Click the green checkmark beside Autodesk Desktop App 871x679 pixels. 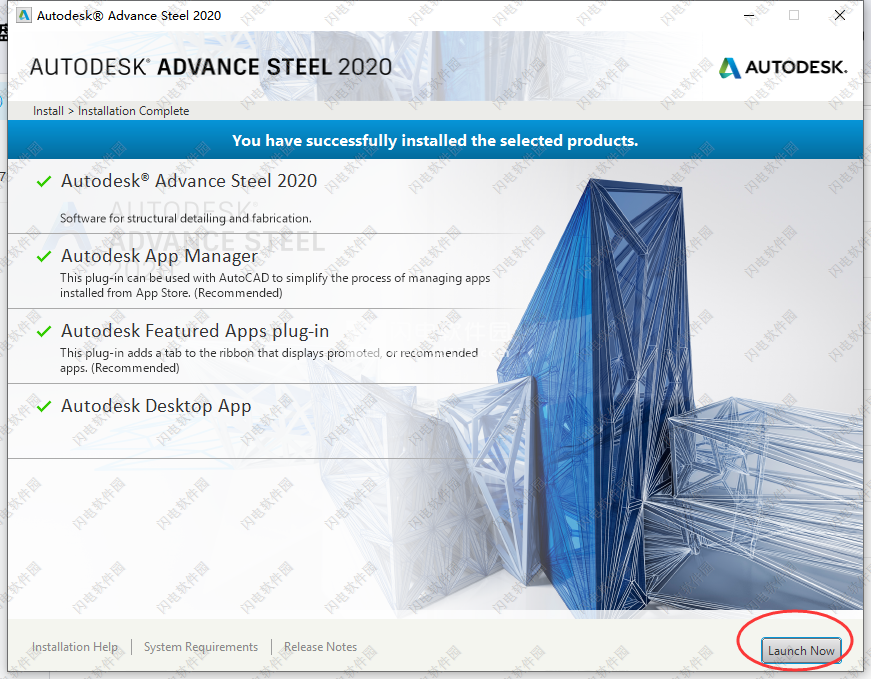coord(44,406)
